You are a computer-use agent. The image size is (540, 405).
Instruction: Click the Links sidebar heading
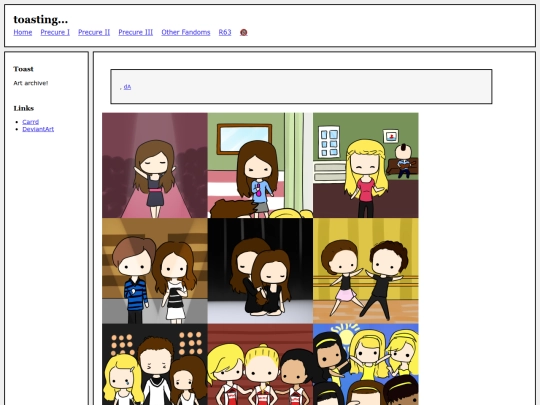pyautogui.click(x=24, y=108)
